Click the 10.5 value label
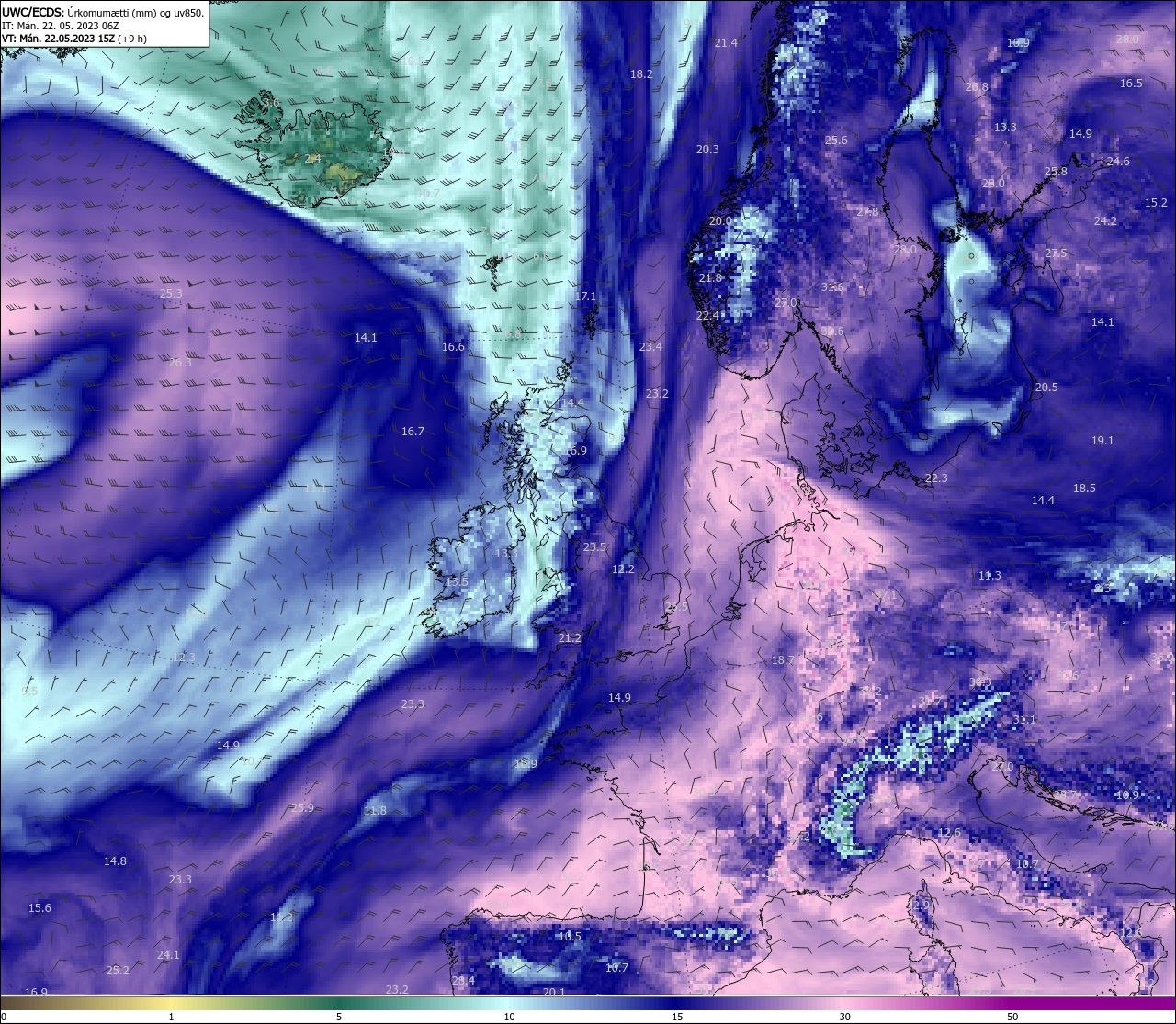Screen dimensions: 1176x1024 (570, 937)
